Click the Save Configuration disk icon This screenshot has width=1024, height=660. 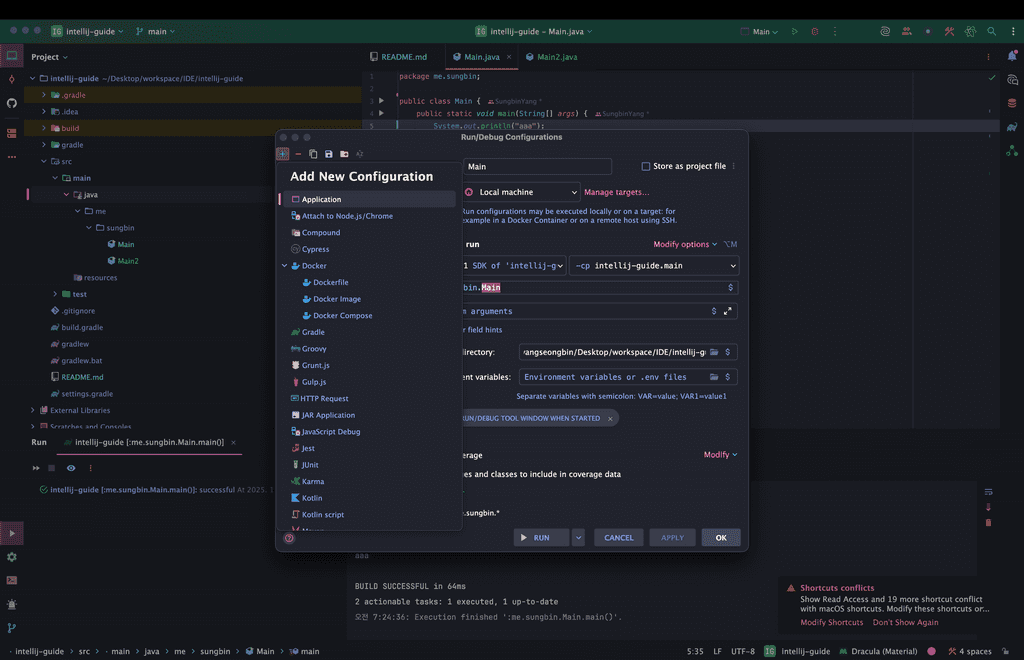pos(328,154)
